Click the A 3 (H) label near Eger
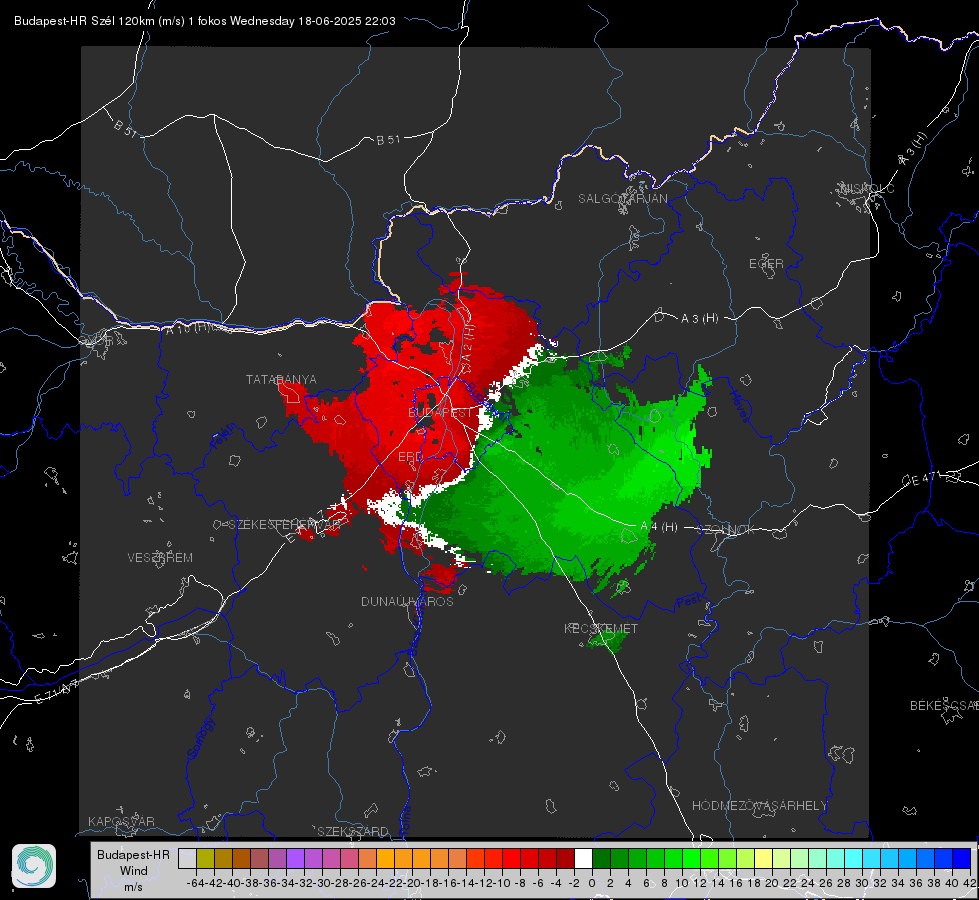 tap(699, 319)
